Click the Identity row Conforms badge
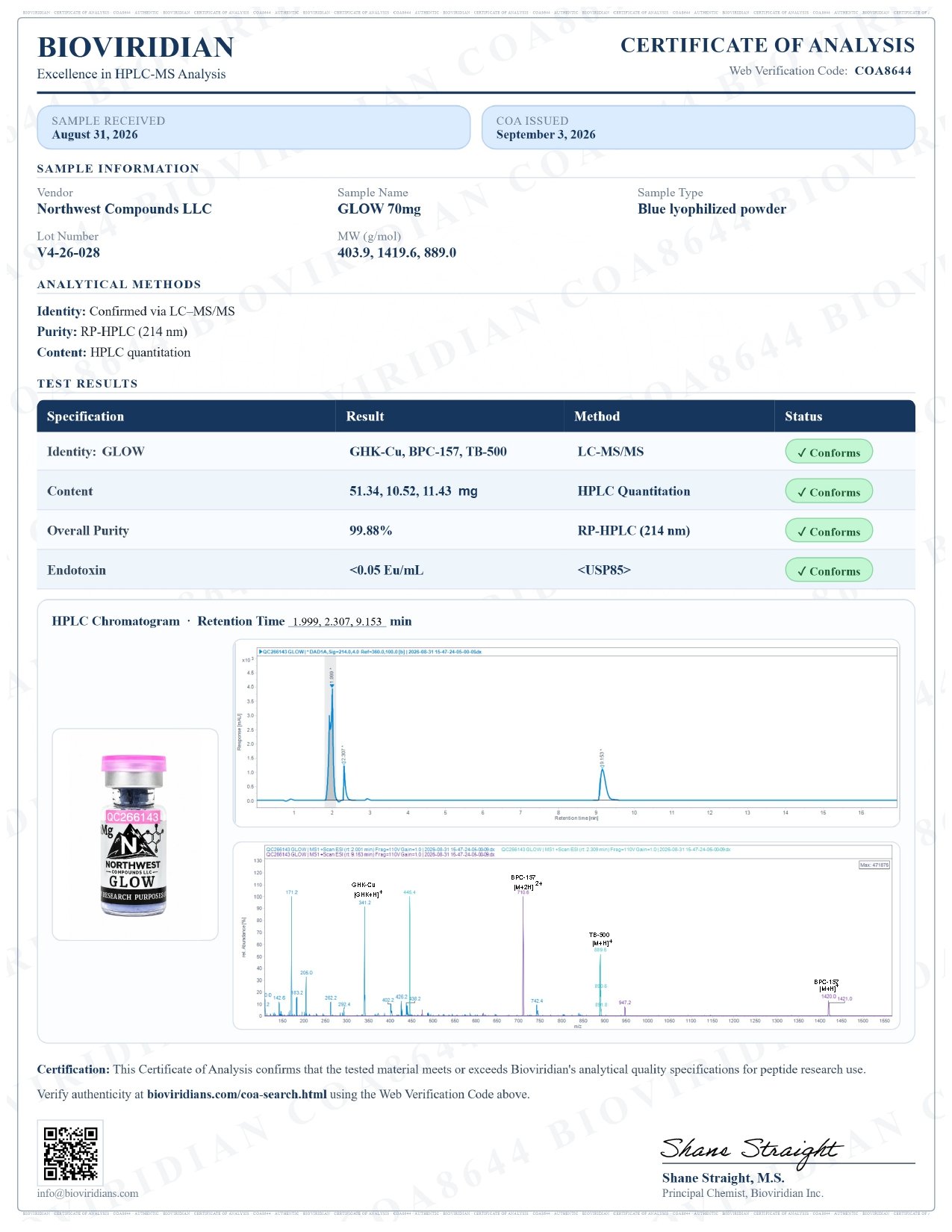 coord(829,452)
